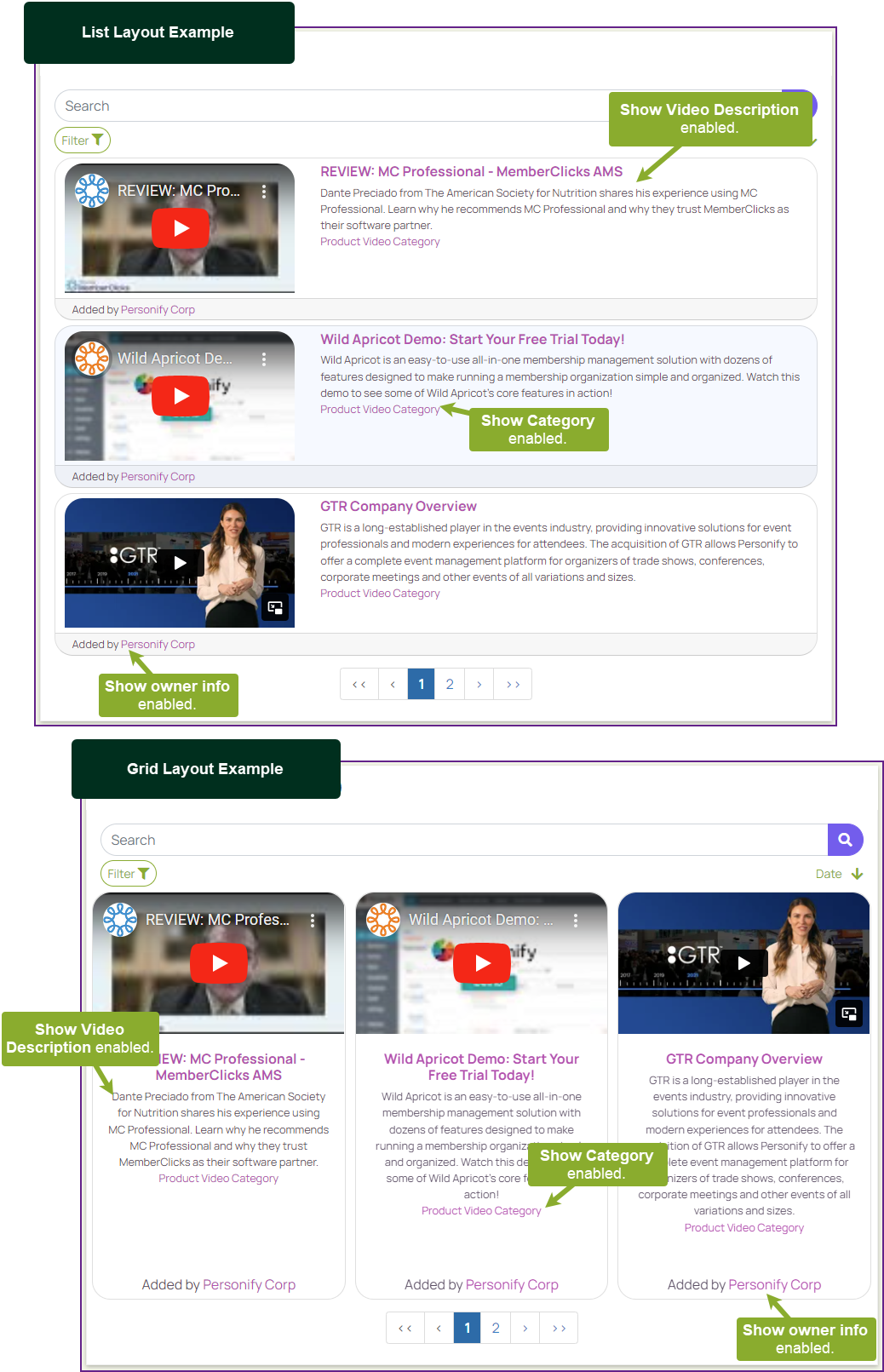Image resolution: width=884 pixels, height=1372 pixels.
Task: Play the REVIEW: MC Pro video in list layout
Action: point(181,228)
